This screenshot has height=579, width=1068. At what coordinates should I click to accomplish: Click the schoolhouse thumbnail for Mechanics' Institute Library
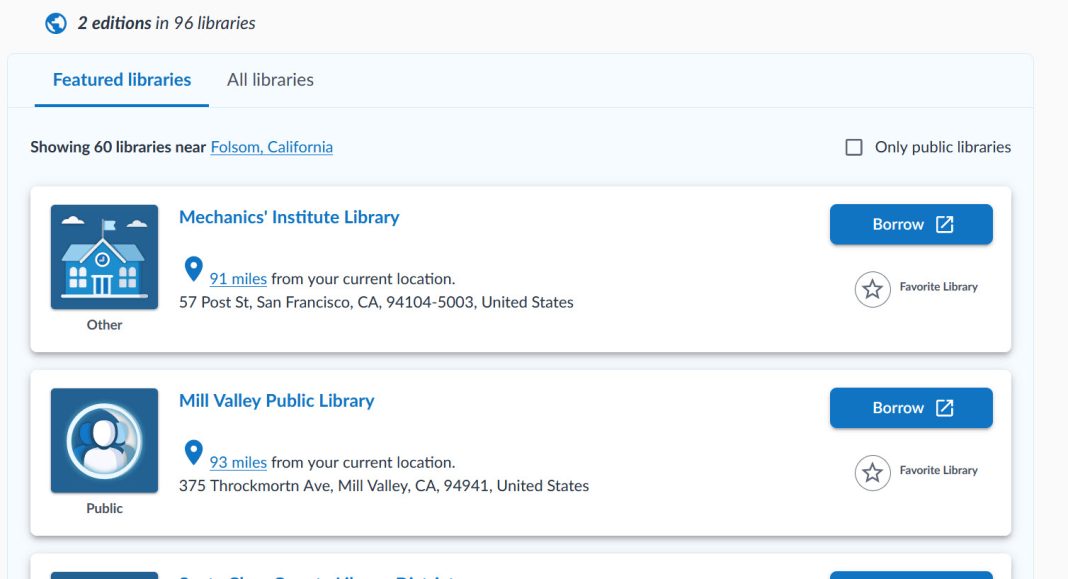[104, 256]
